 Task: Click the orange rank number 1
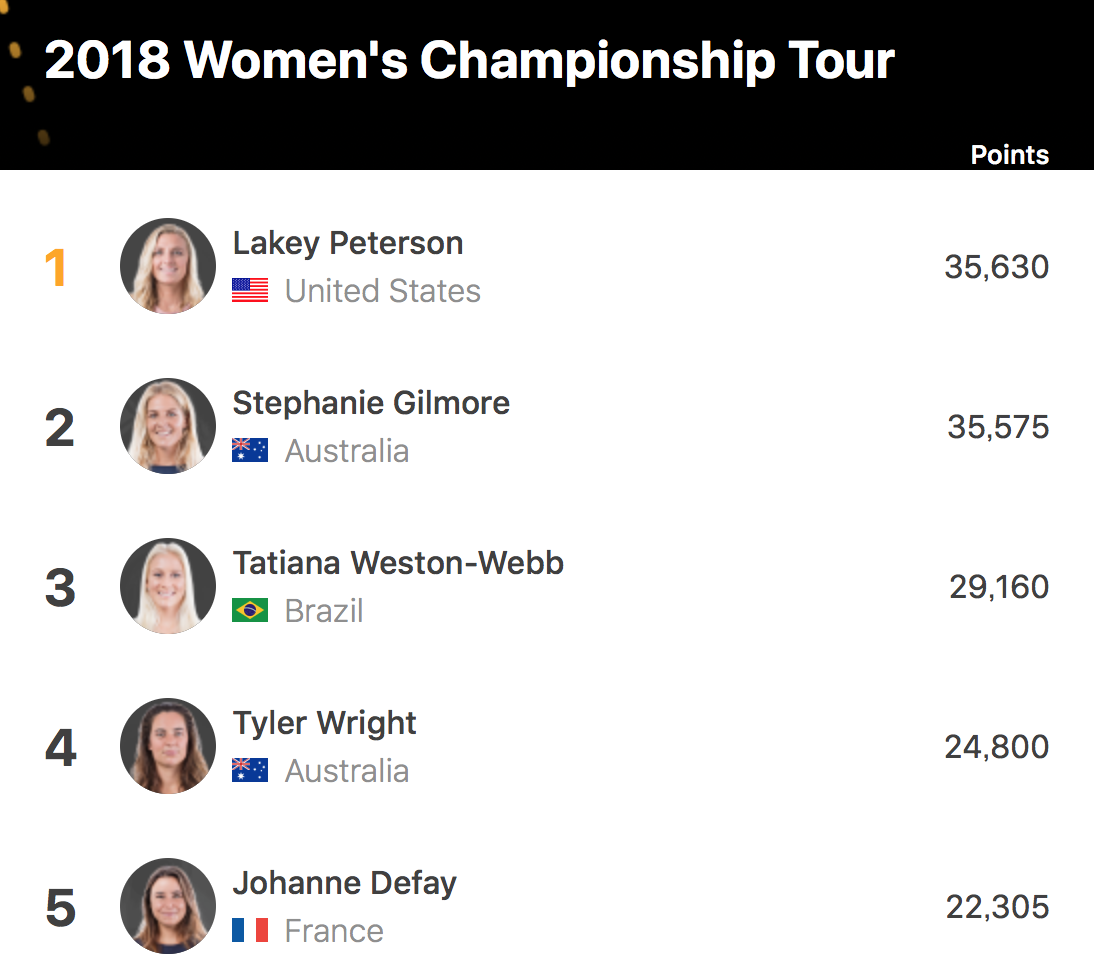point(56,268)
